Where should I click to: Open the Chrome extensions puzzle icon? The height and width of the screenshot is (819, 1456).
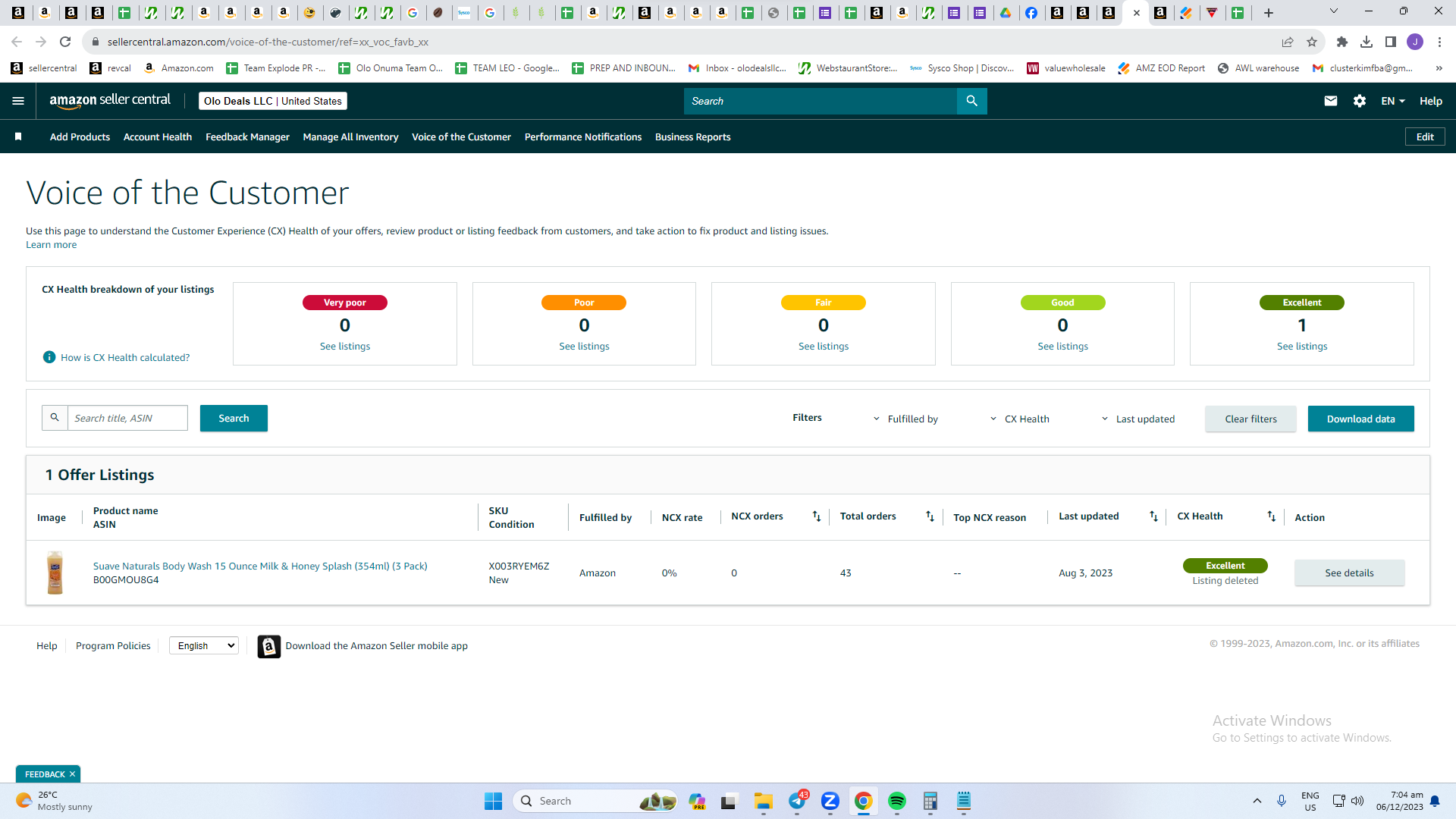(1342, 42)
